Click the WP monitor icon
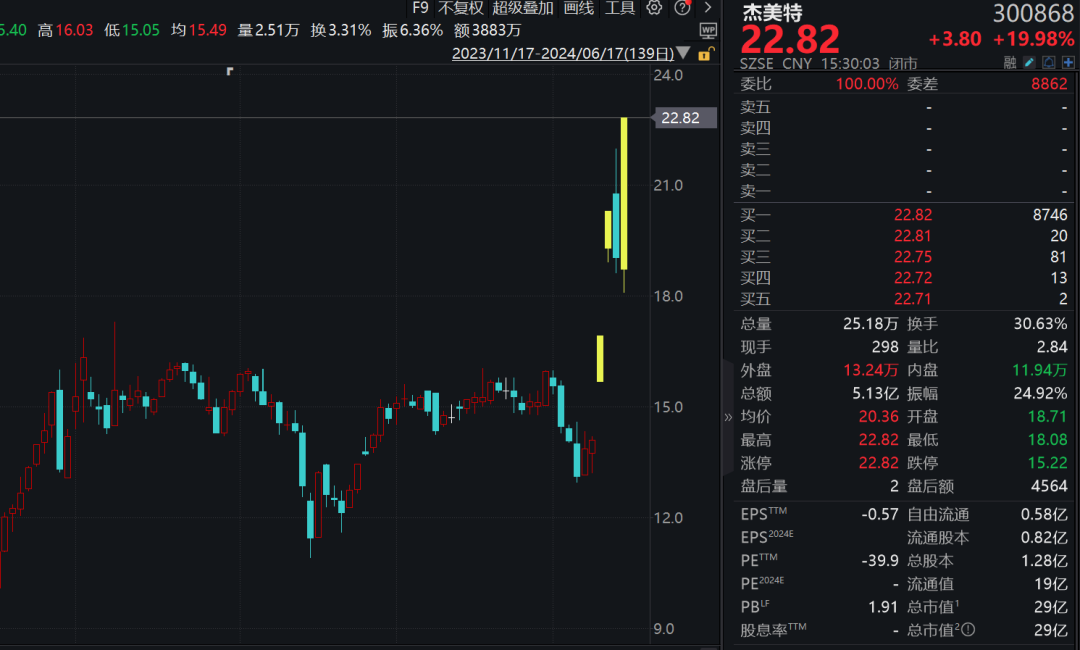The height and width of the screenshot is (650, 1080). click(x=708, y=30)
